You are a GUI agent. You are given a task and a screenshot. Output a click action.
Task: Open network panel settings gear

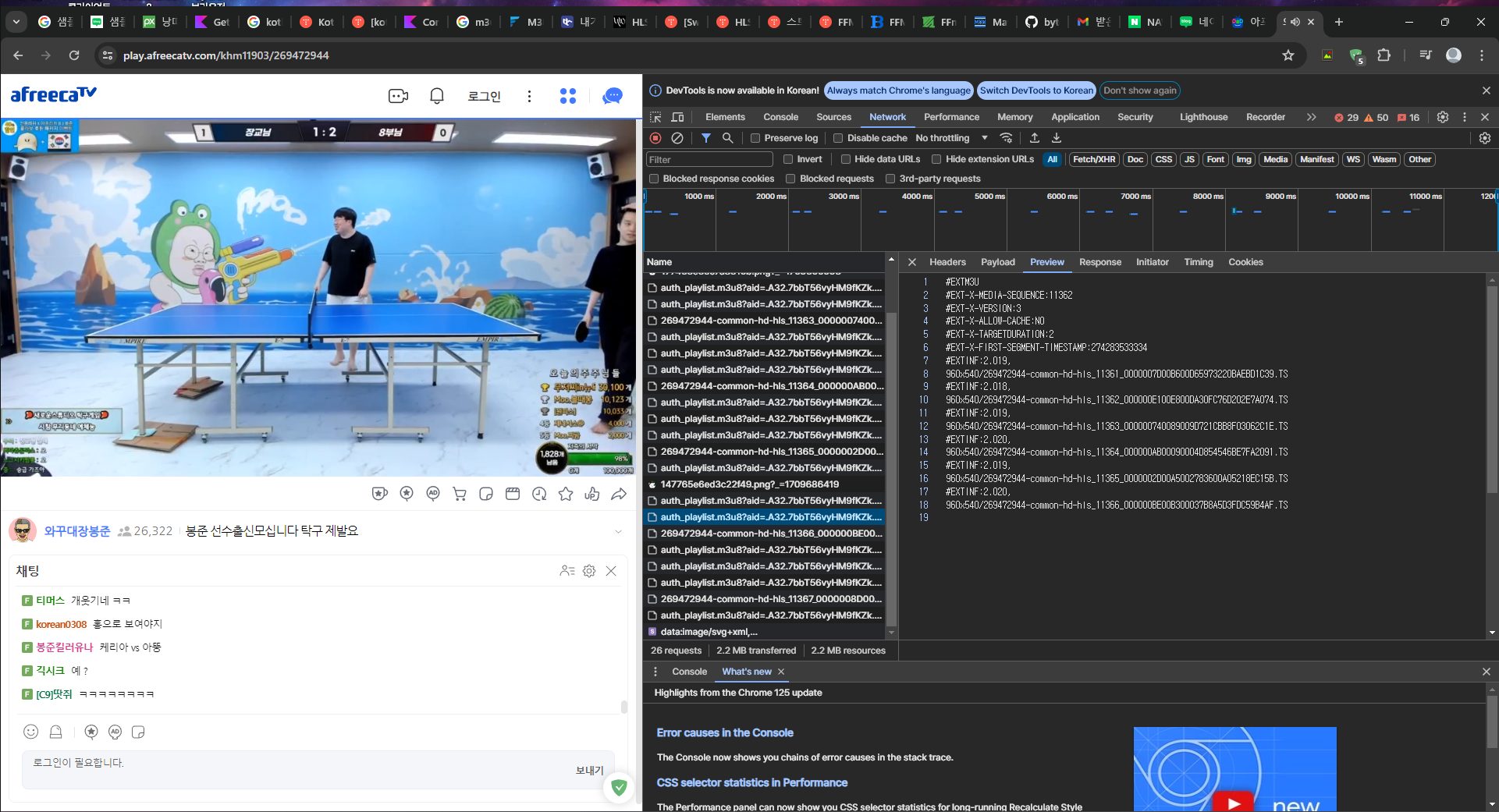click(1485, 138)
